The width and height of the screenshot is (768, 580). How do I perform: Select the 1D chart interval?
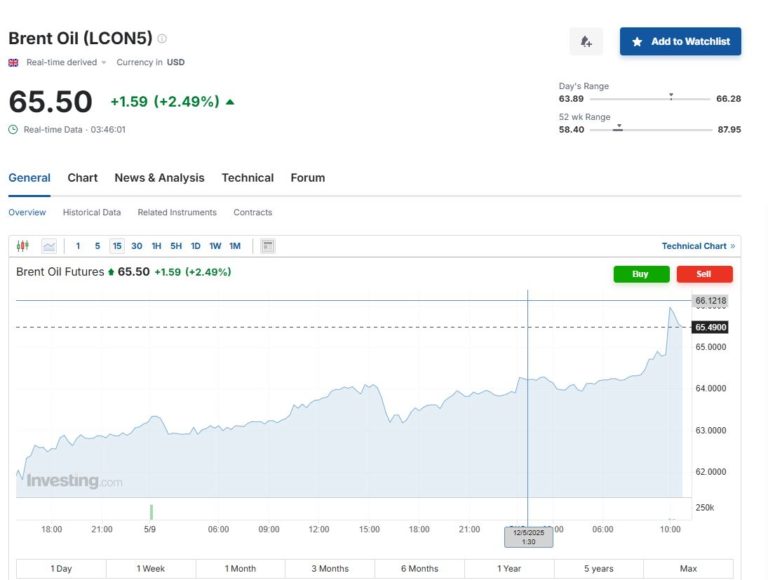196,246
